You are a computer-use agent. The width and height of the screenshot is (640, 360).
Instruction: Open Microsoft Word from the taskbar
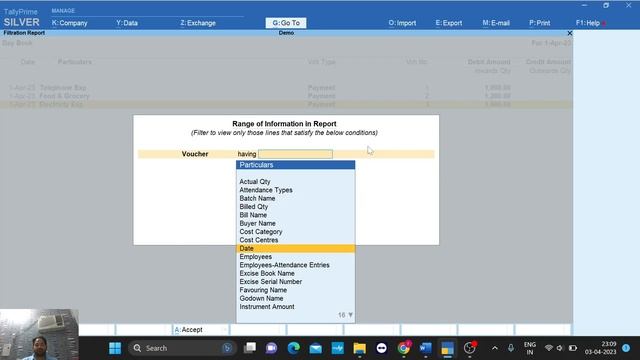tap(425, 348)
